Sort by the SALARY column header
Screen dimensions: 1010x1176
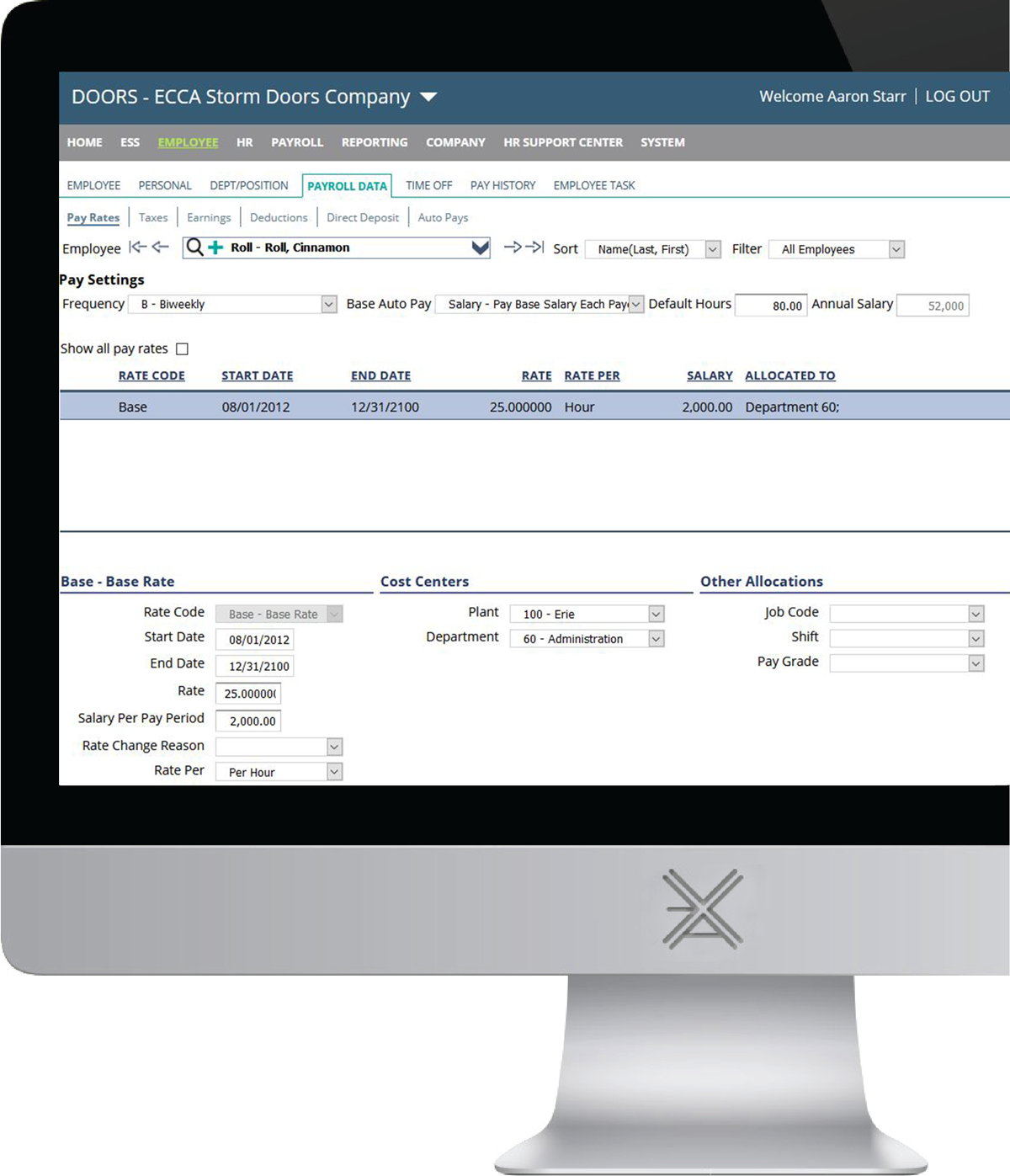tap(709, 375)
